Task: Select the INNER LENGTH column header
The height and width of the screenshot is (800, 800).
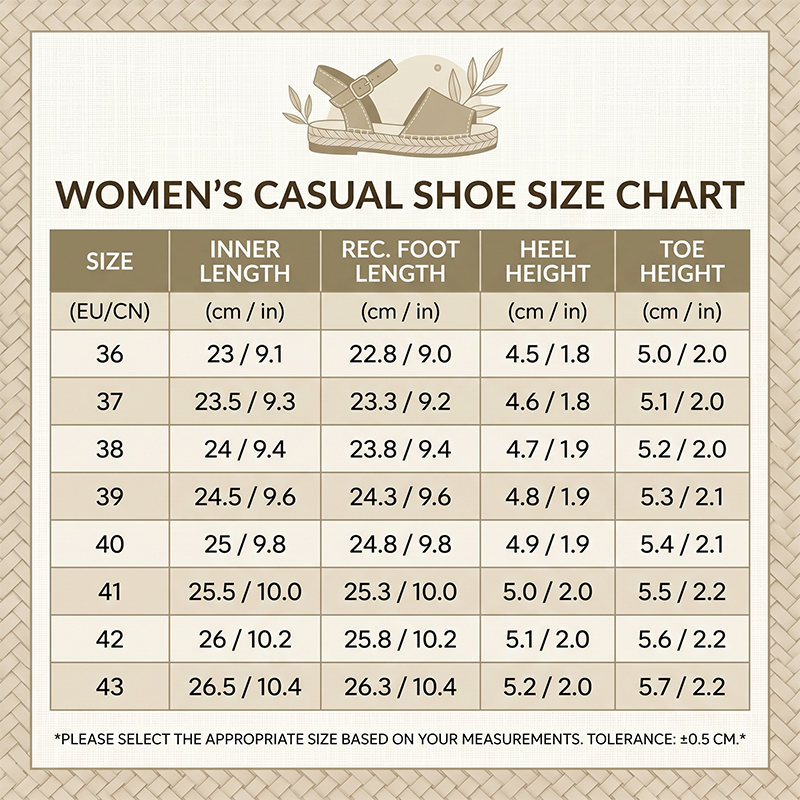Action: [245, 261]
